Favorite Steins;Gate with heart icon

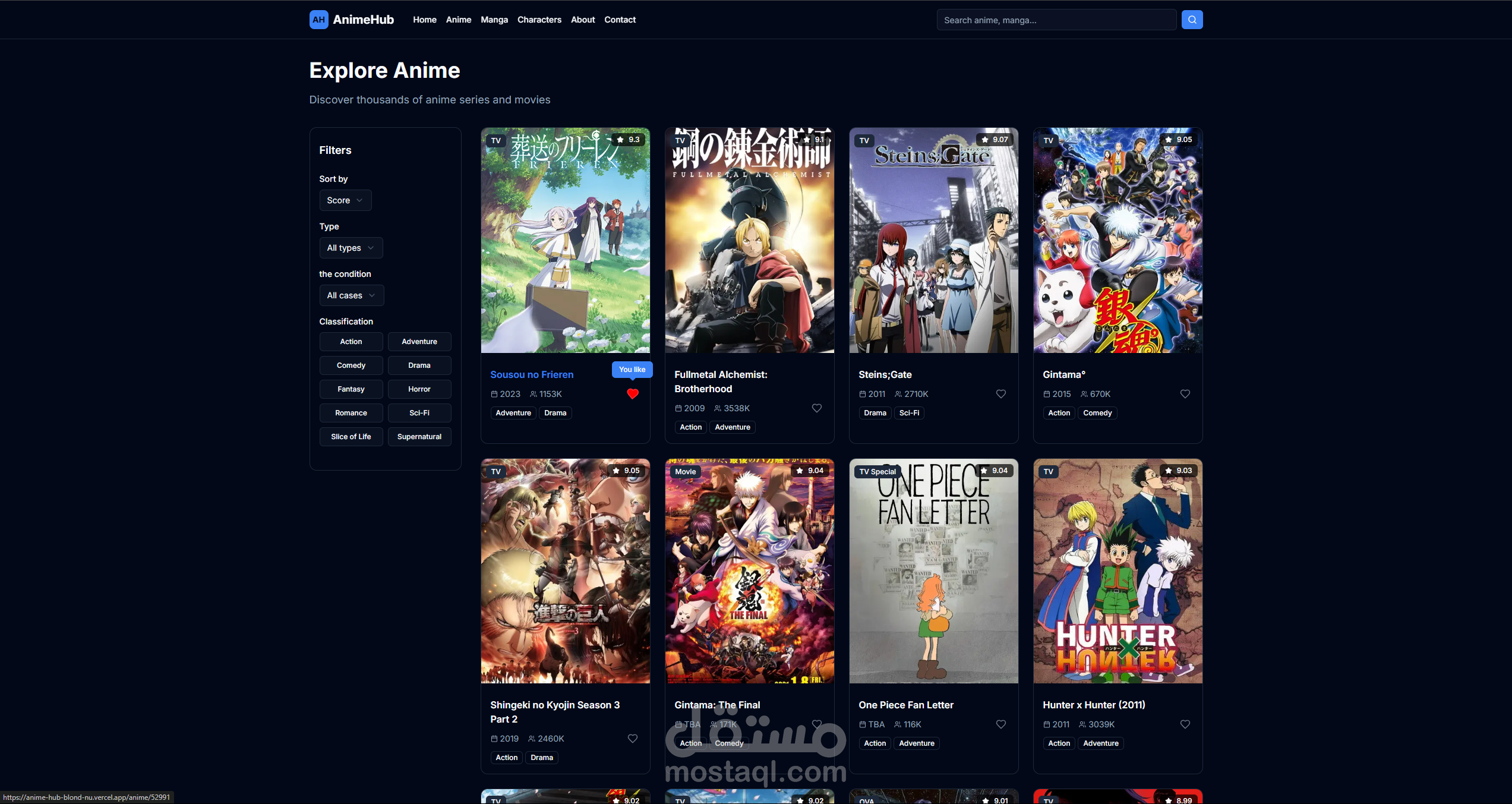[1001, 394]
